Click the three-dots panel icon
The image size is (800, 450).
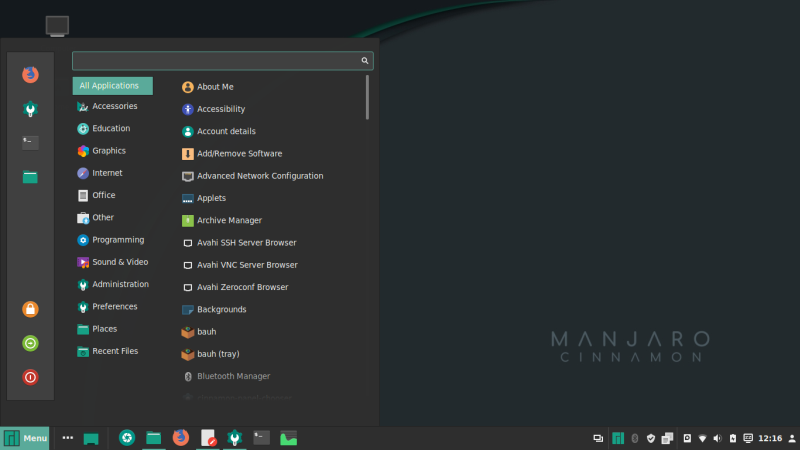67,438
